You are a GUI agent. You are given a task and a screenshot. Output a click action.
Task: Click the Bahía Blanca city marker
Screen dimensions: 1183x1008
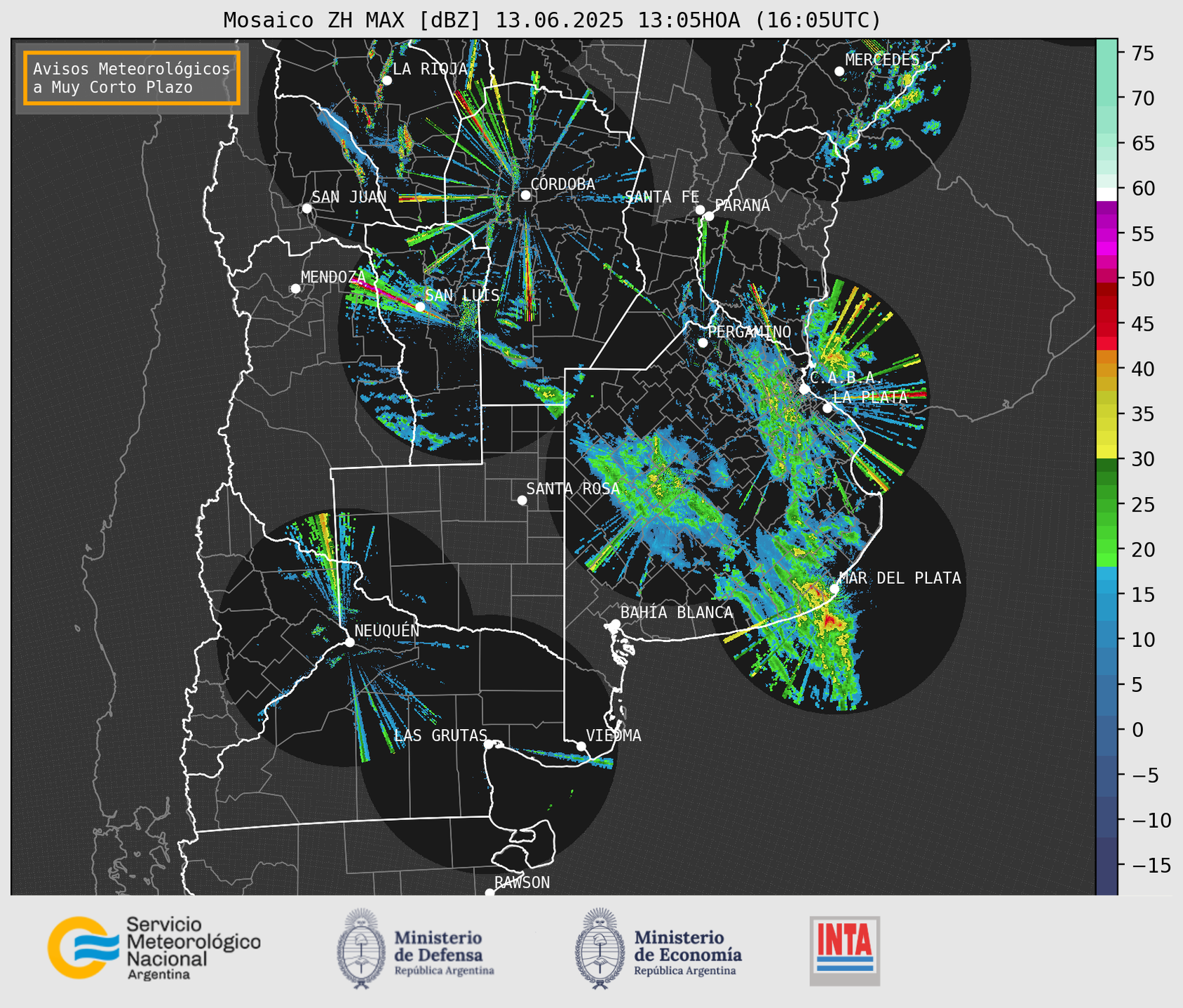pyautogui.click(x=615, y=624)
